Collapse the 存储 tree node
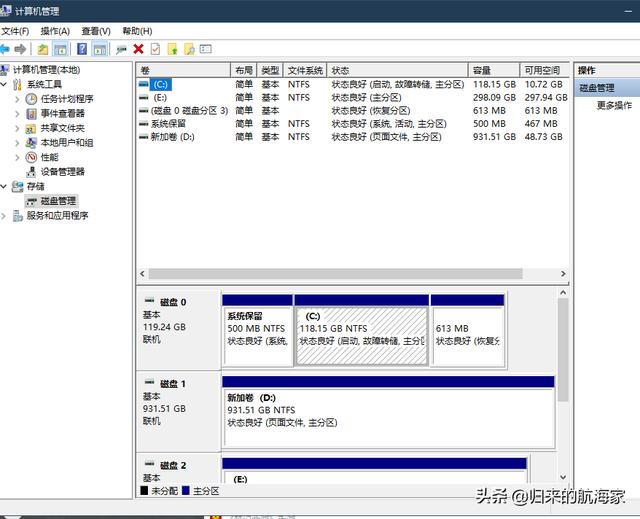Image resolution: width=640 pixels, height=519 pixels. pyautogui.click(x=5, y=186)
